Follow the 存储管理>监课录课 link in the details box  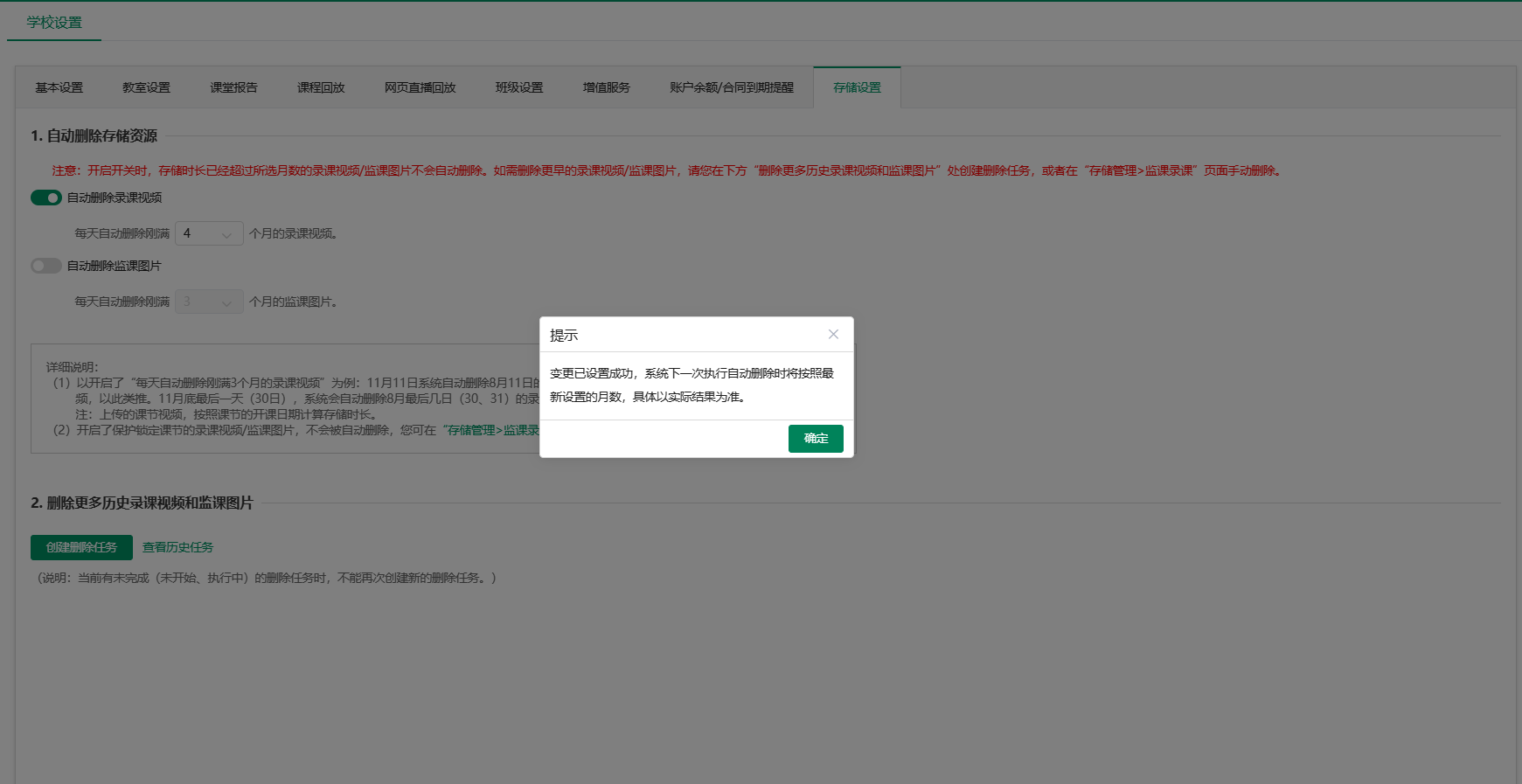coord(491,430)
